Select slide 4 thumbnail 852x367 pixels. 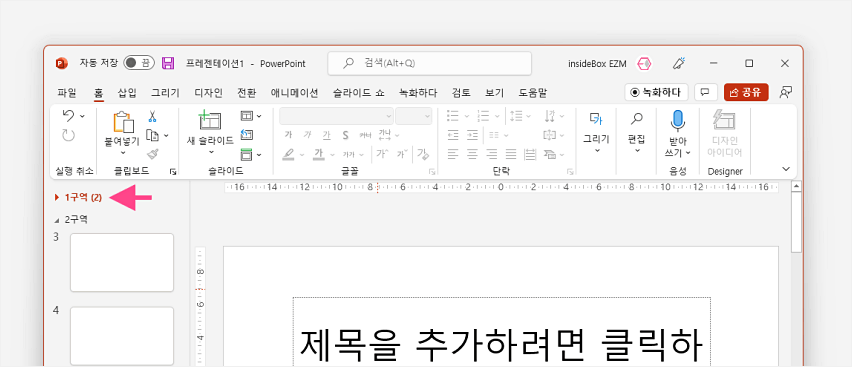122,336
